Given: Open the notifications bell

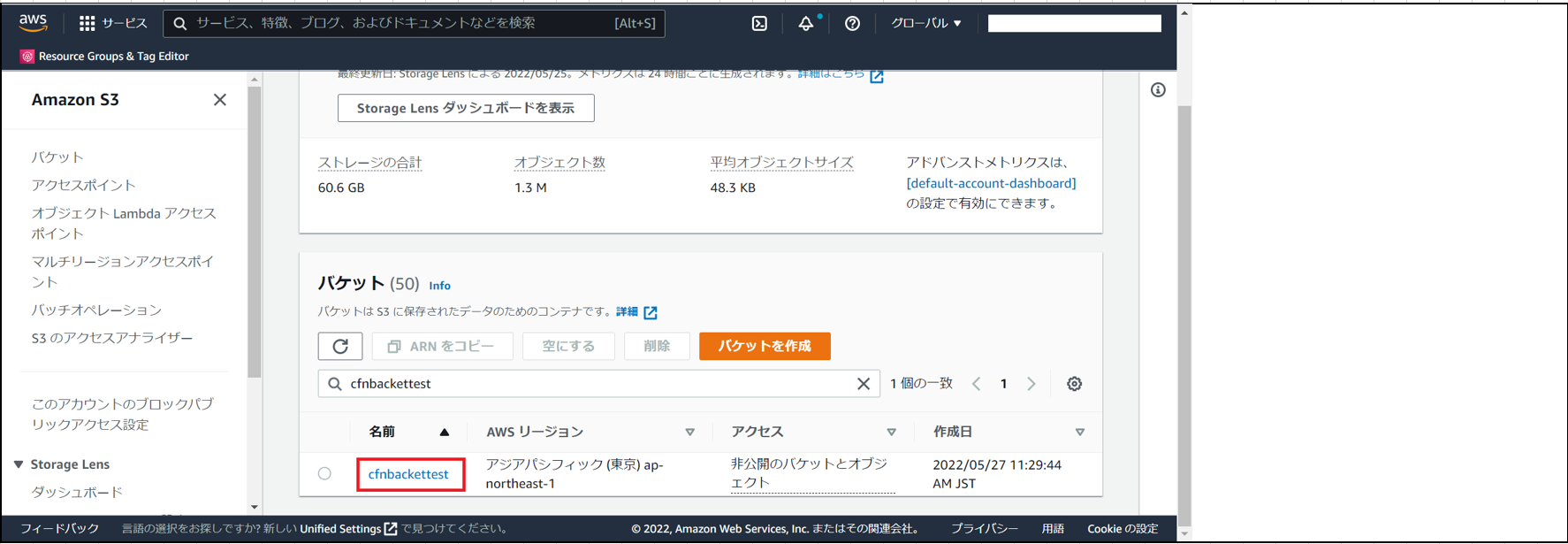Looking at the screenshot, I should point(806,24).
